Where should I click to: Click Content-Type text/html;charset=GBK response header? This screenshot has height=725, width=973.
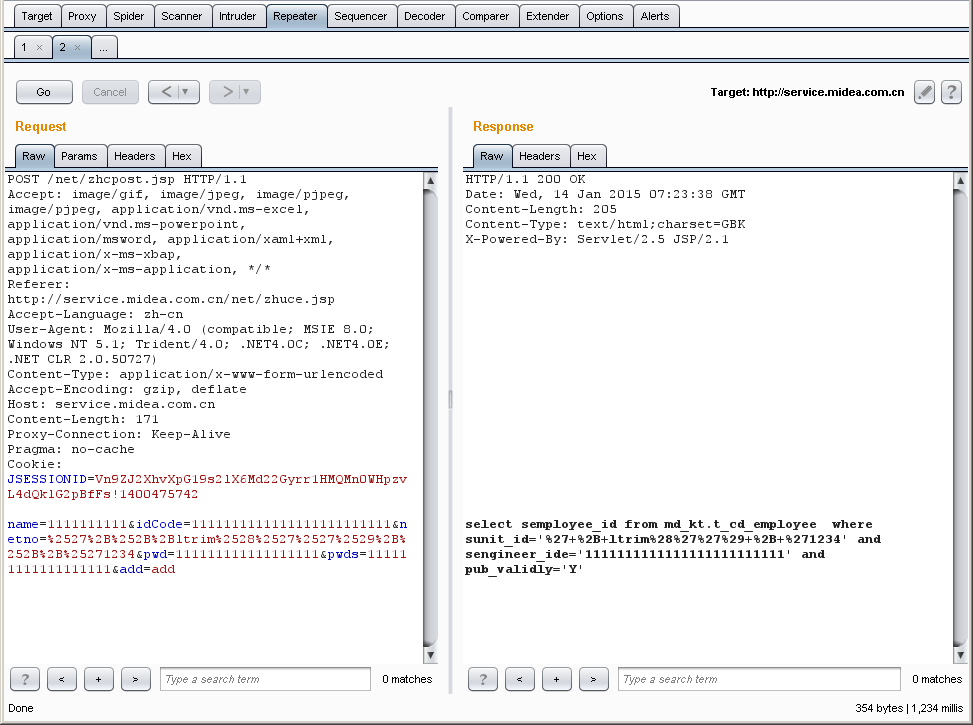(x=606, y=224)
